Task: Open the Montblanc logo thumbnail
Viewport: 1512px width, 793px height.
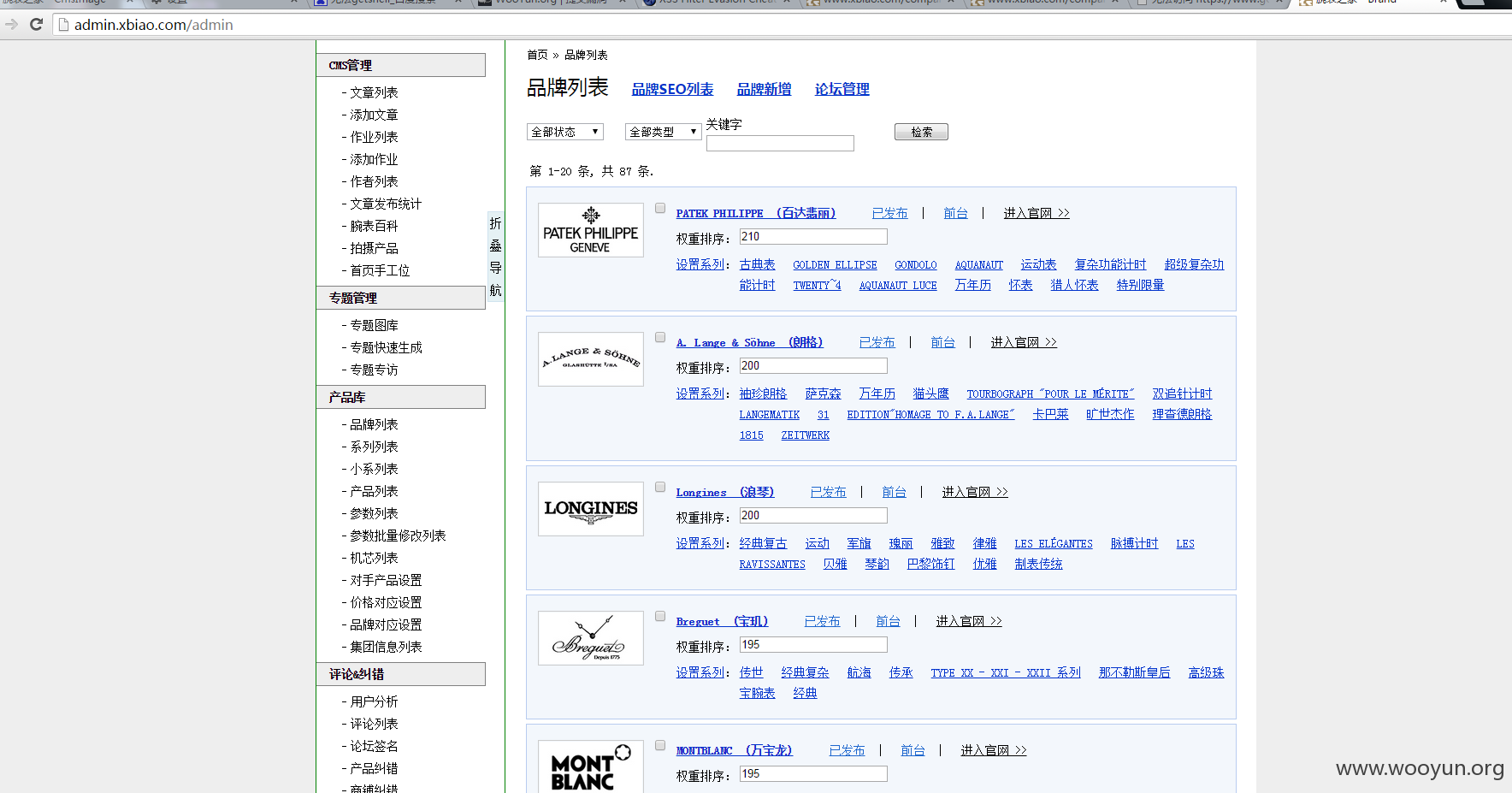Action: [x=590, y=766]
